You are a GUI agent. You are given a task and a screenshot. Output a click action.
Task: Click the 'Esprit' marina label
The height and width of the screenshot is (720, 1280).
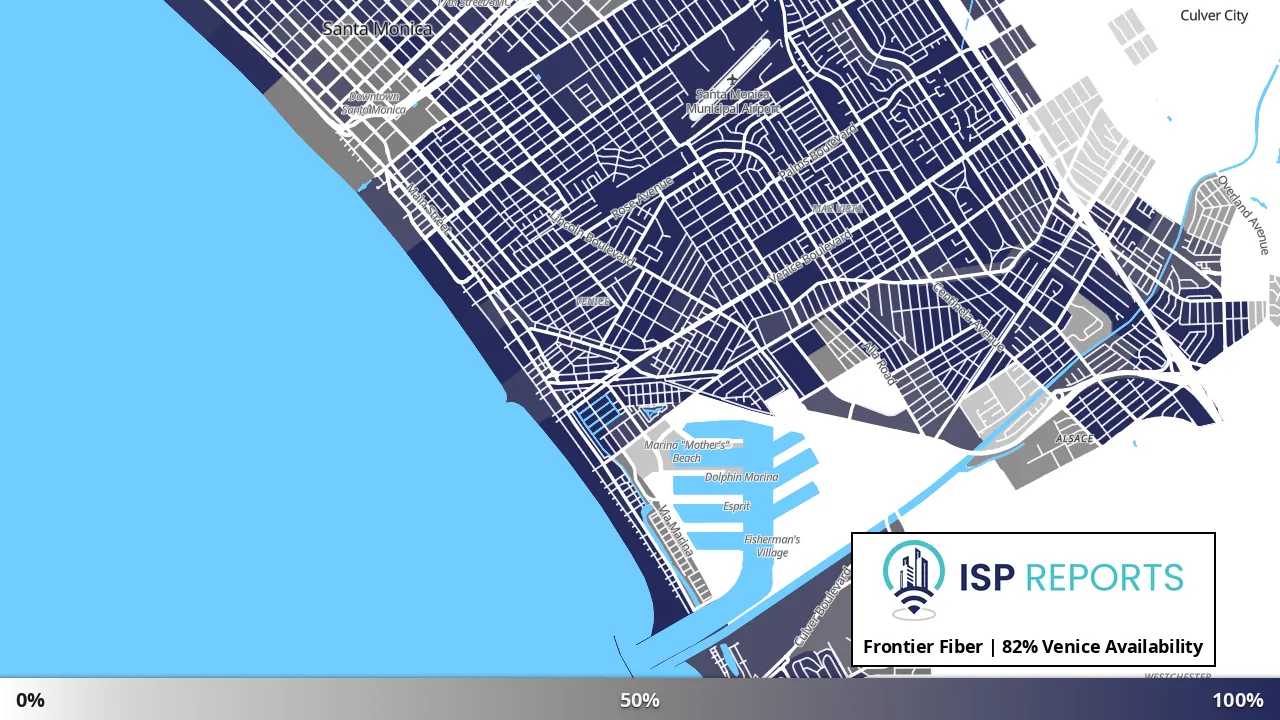click(736, 506)
